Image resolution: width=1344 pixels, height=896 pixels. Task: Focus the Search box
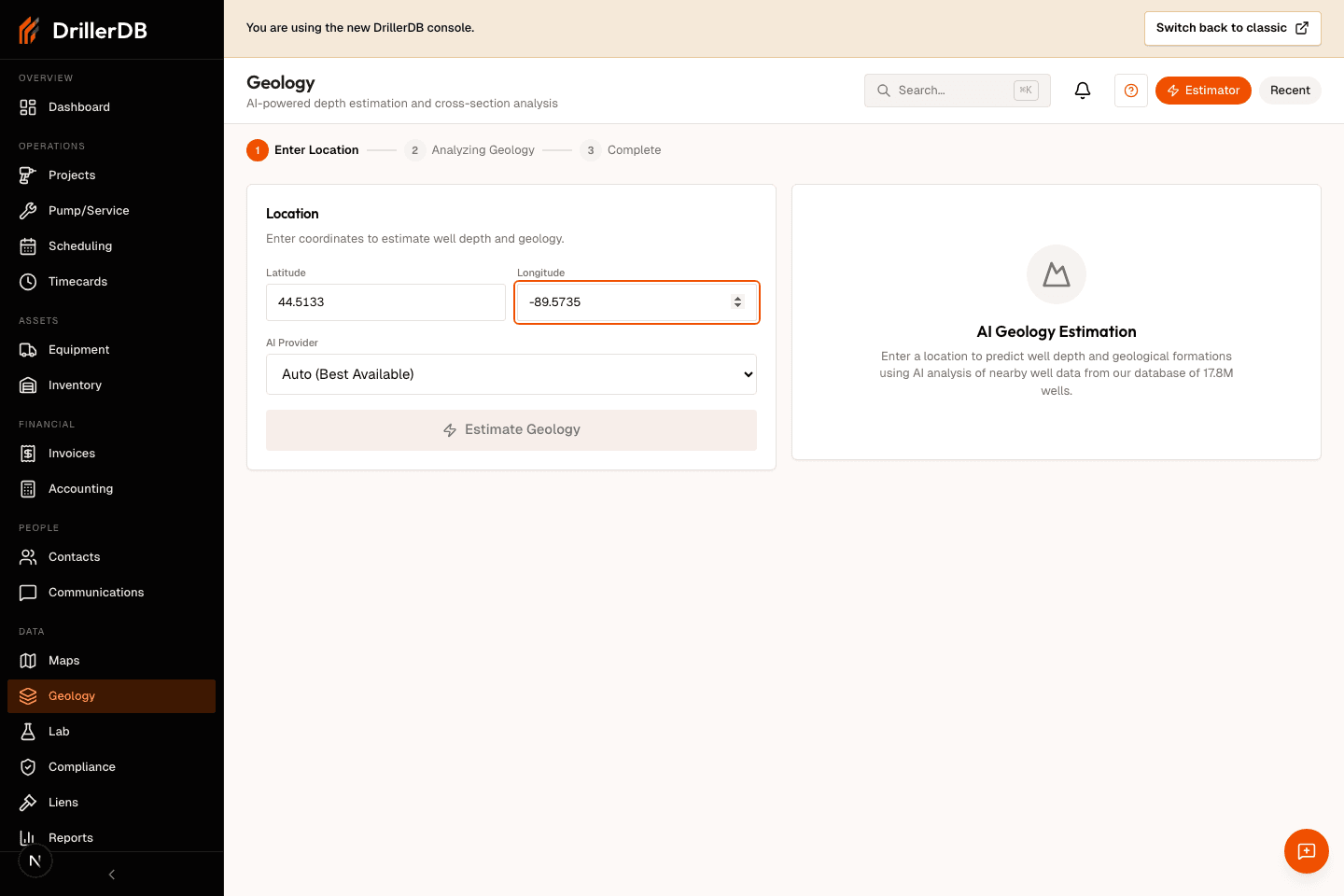958,91
